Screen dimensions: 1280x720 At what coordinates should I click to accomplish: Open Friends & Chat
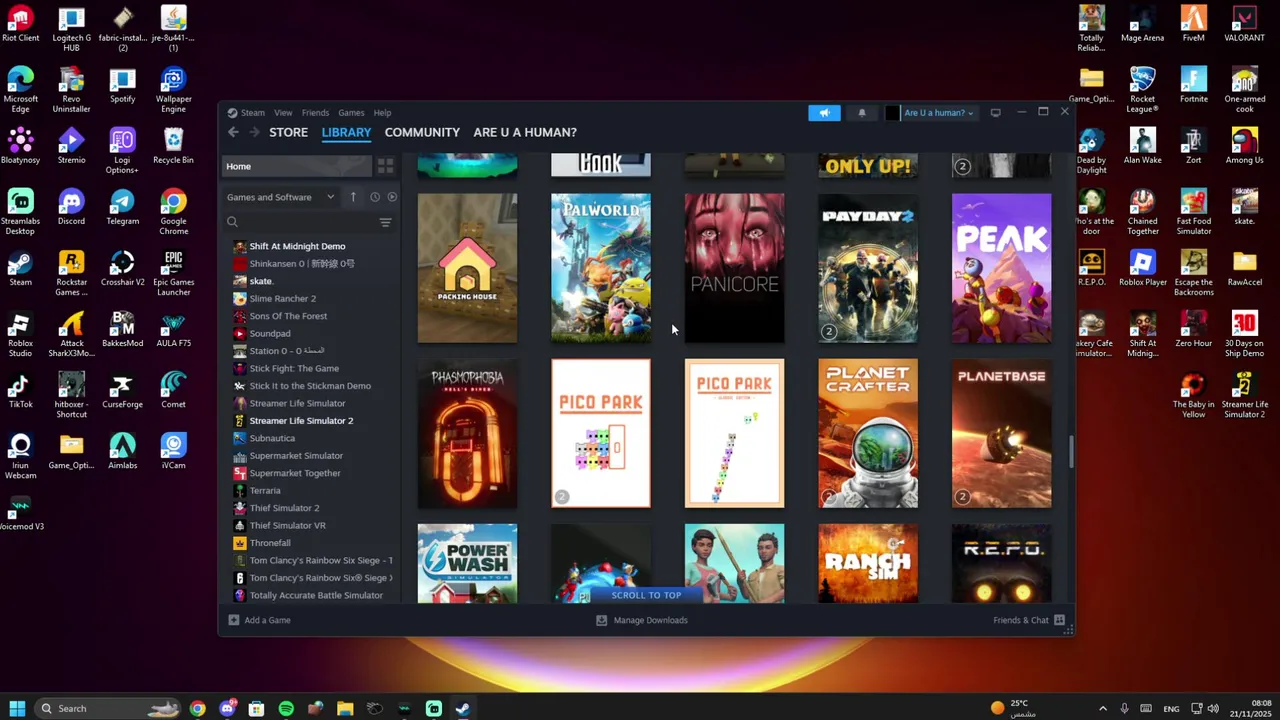(1029, 620)
